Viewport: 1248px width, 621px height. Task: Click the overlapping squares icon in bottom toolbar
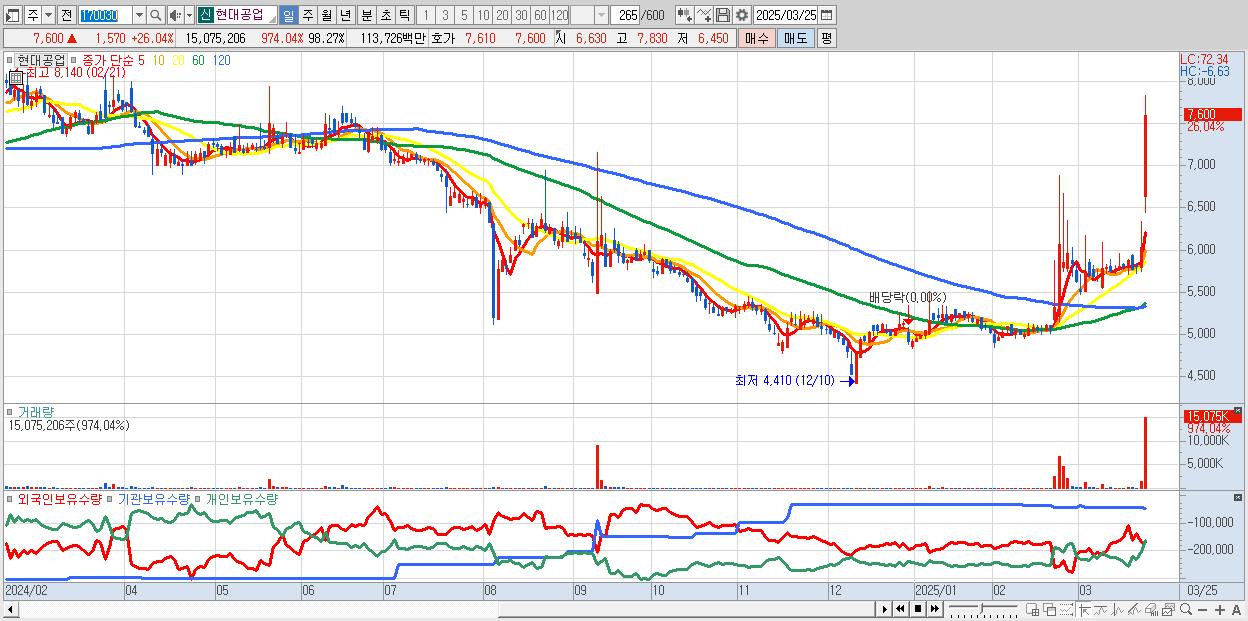click(x=1050, y=609)
